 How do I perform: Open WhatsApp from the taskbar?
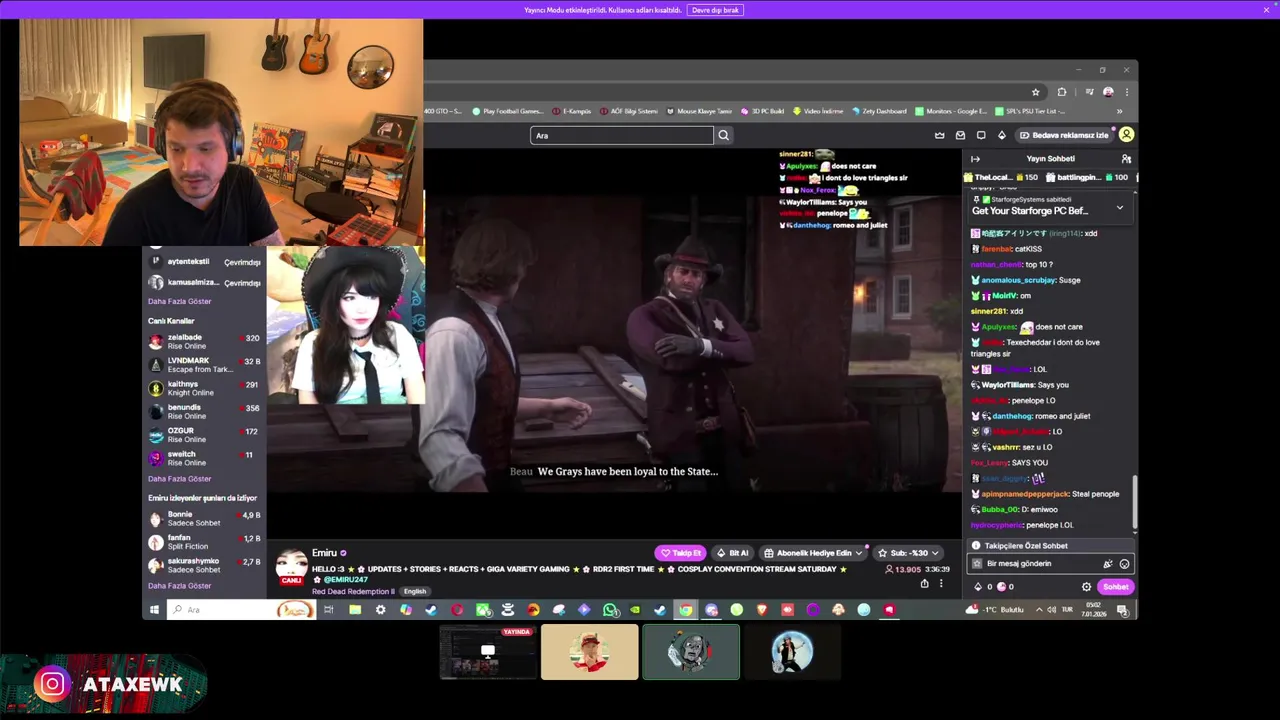coord(610,610)
